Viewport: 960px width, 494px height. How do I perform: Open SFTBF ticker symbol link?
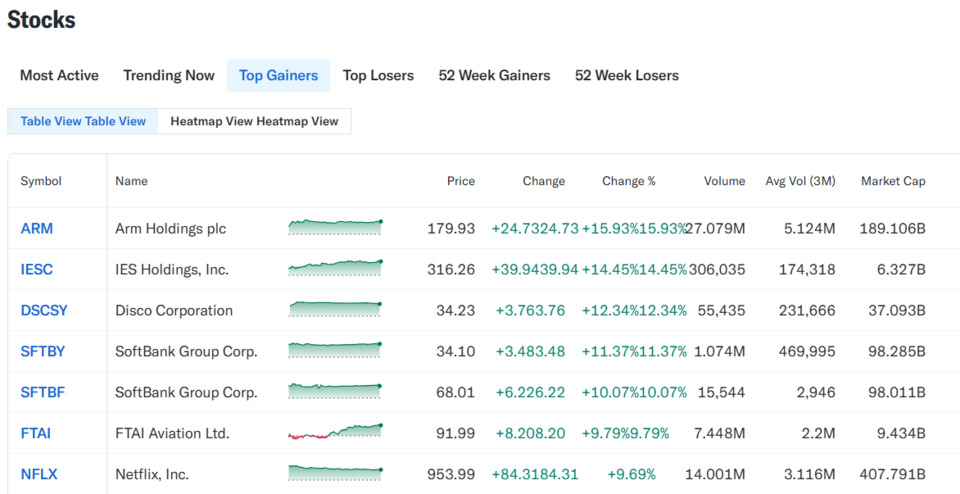coord(43,392)
